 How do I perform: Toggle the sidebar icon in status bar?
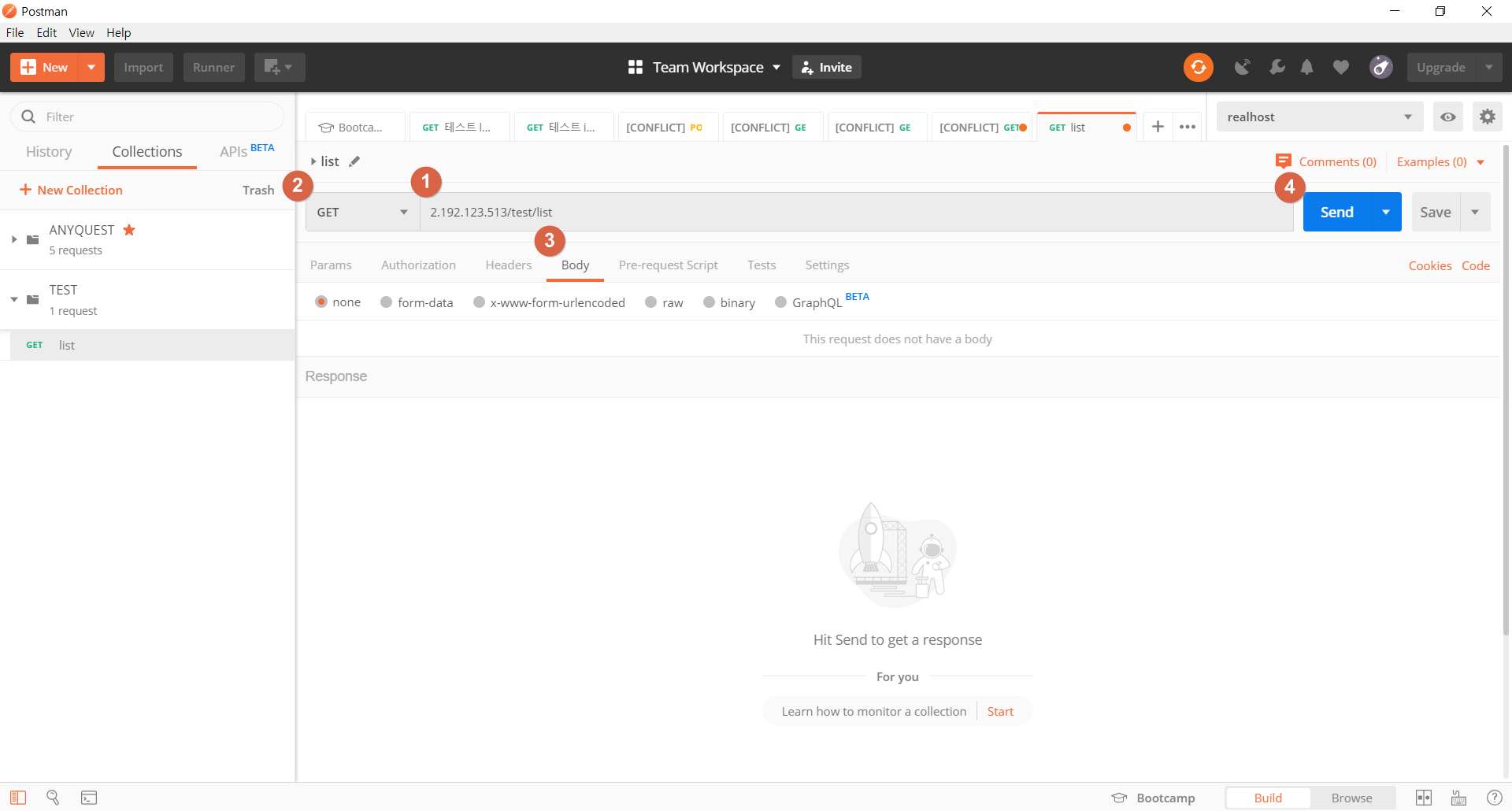[x=18, y=798]
